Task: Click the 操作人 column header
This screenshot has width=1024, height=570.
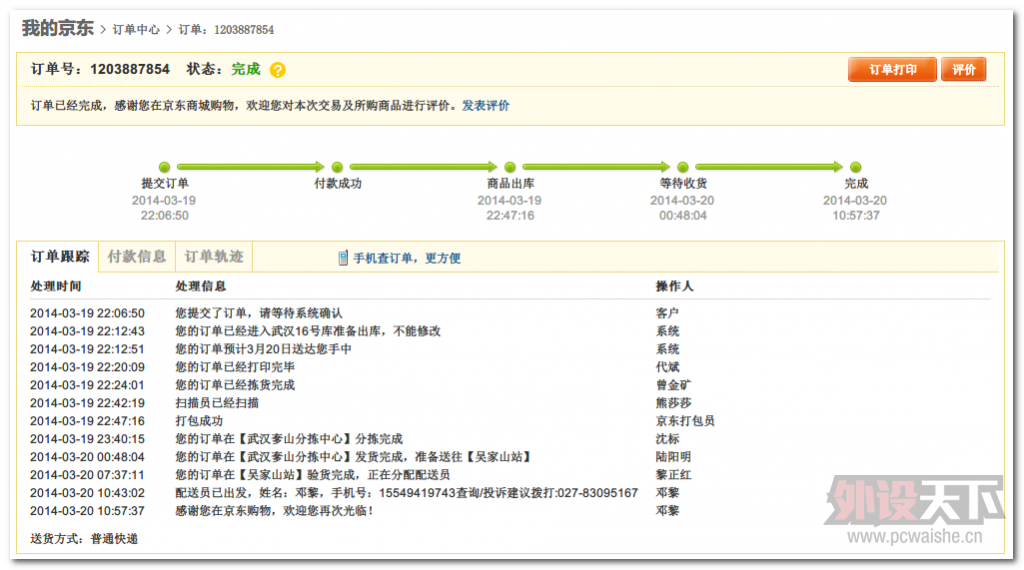Action: (x=675, y=286)
